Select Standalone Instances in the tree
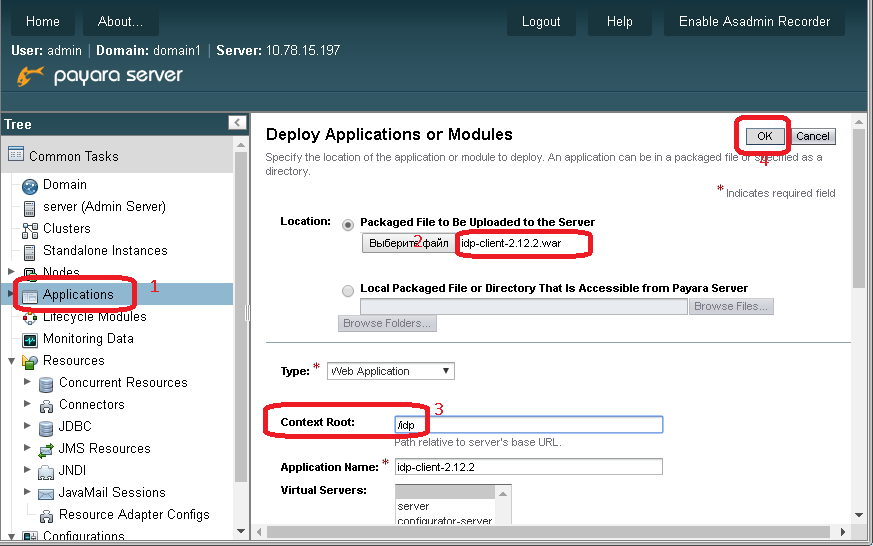Screen dimensions: 873x546 [x=105, y=250]
